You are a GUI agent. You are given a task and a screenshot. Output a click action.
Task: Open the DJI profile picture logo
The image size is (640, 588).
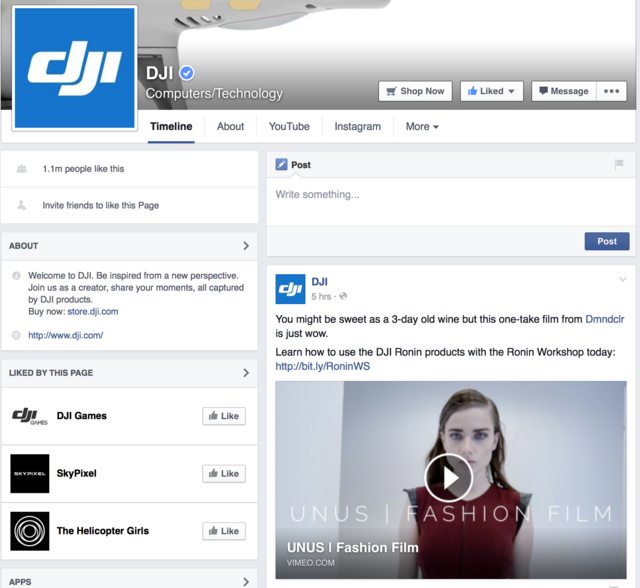[74, 68]
